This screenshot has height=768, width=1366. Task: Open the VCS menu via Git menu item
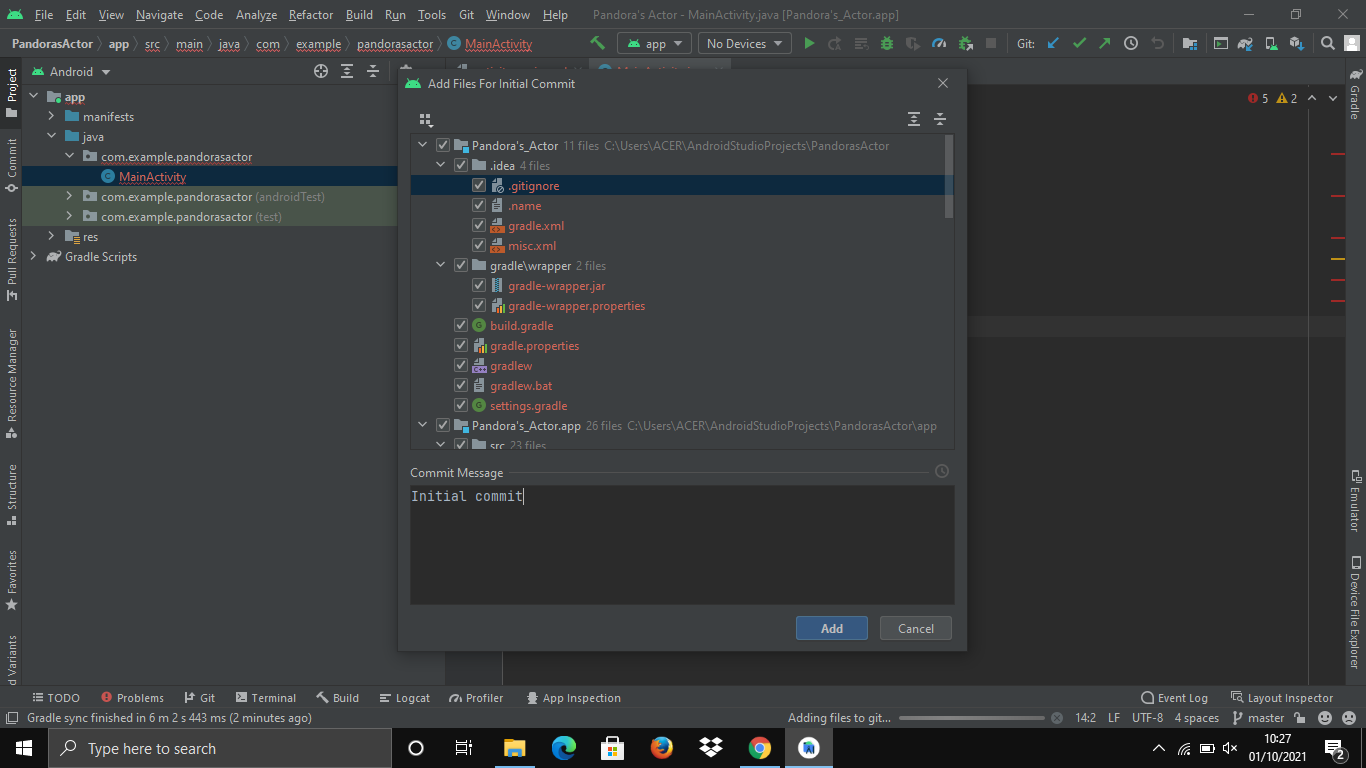466,14
